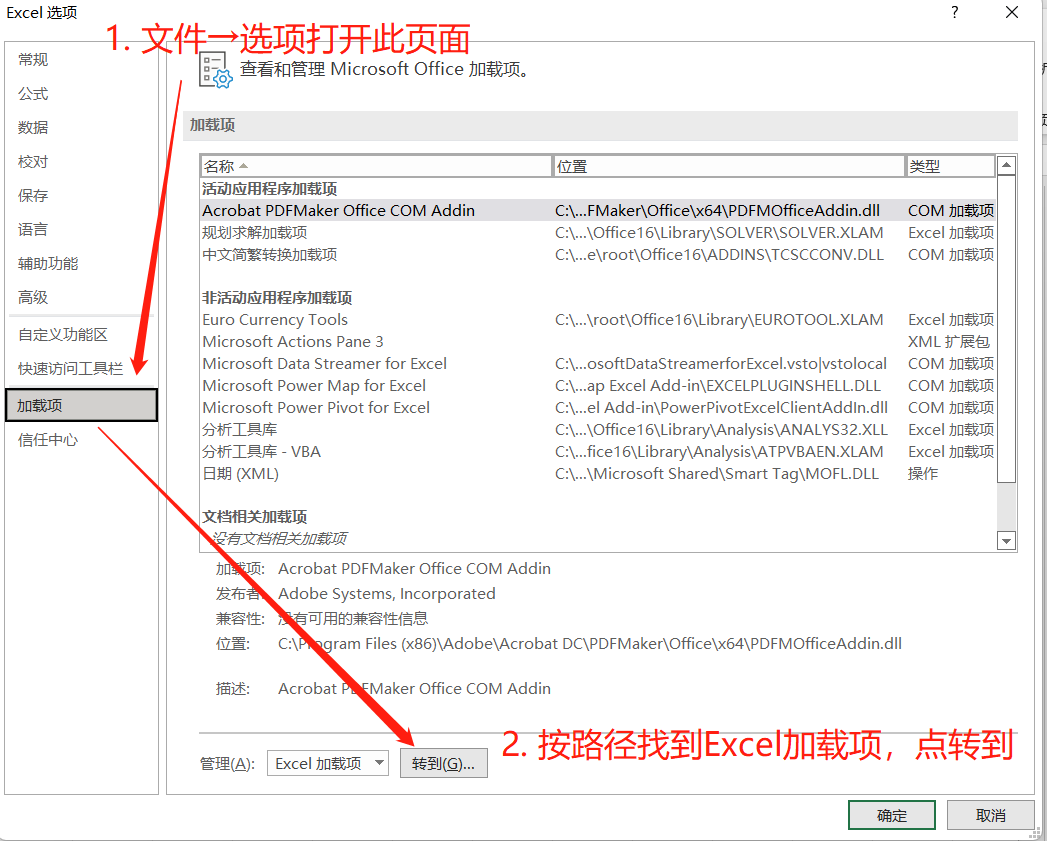This screenshot has width=1047, height=841.
Task: Click the 操作 type cell
Action: (x=923, y=474)
